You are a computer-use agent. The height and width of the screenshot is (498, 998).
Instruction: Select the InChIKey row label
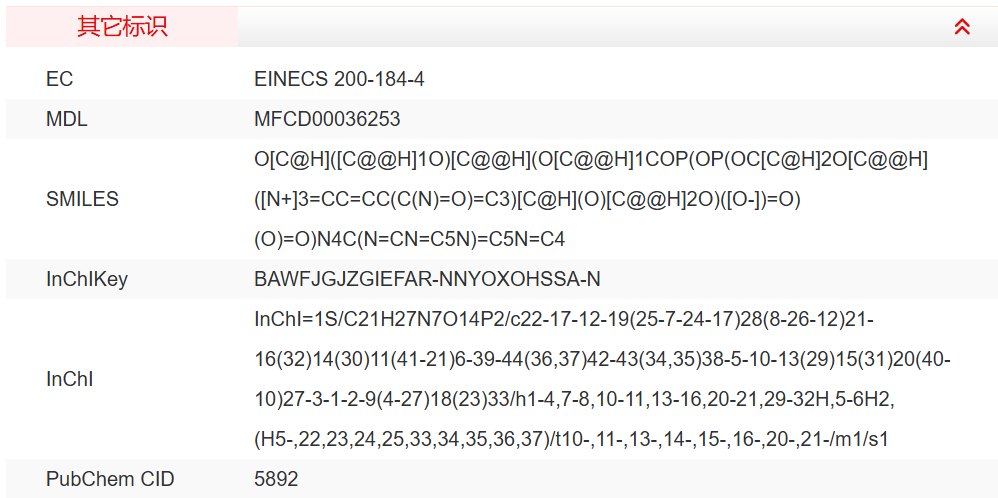87,279
